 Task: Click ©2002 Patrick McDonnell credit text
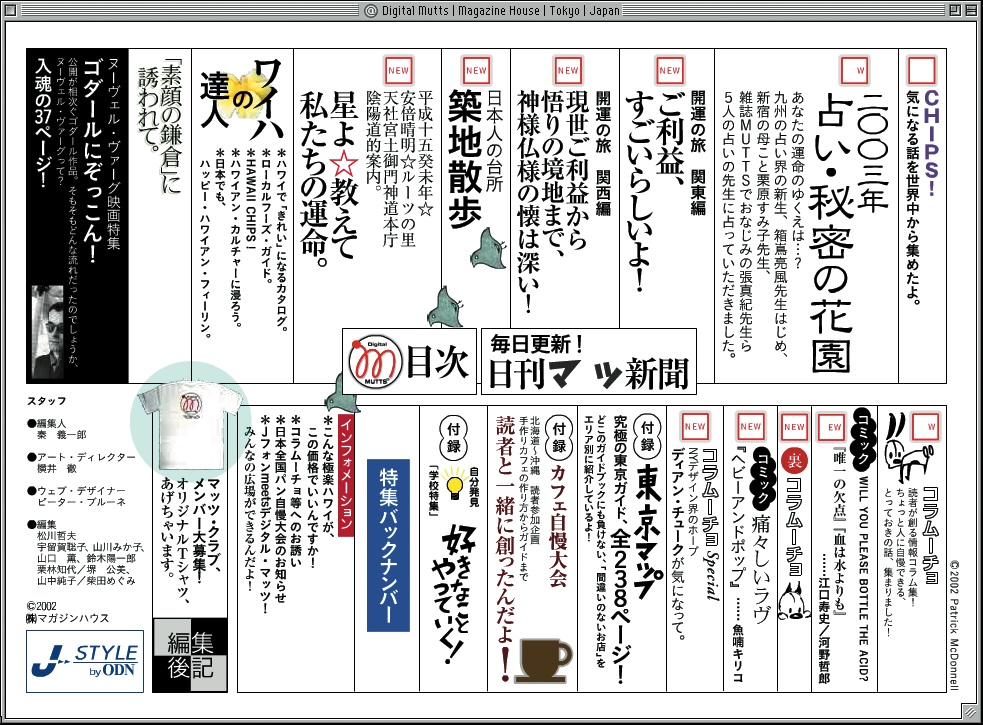pos(954,625)
